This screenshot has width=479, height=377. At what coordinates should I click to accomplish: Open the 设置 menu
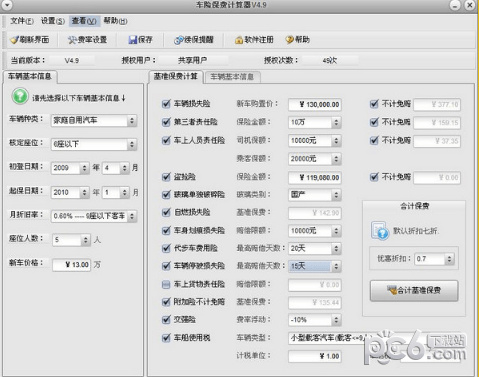53,21
